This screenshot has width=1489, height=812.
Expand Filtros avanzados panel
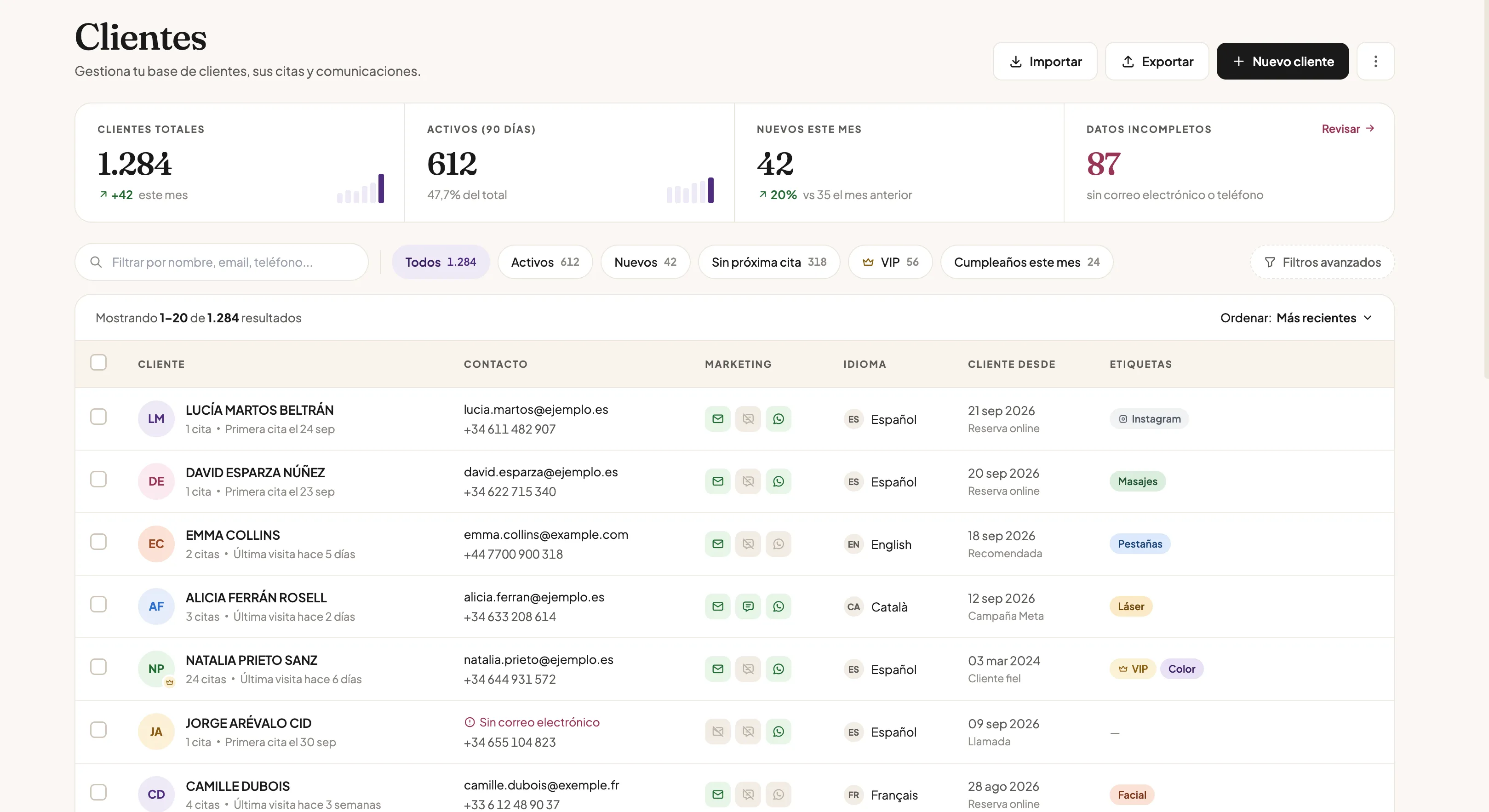(1322, 263)
